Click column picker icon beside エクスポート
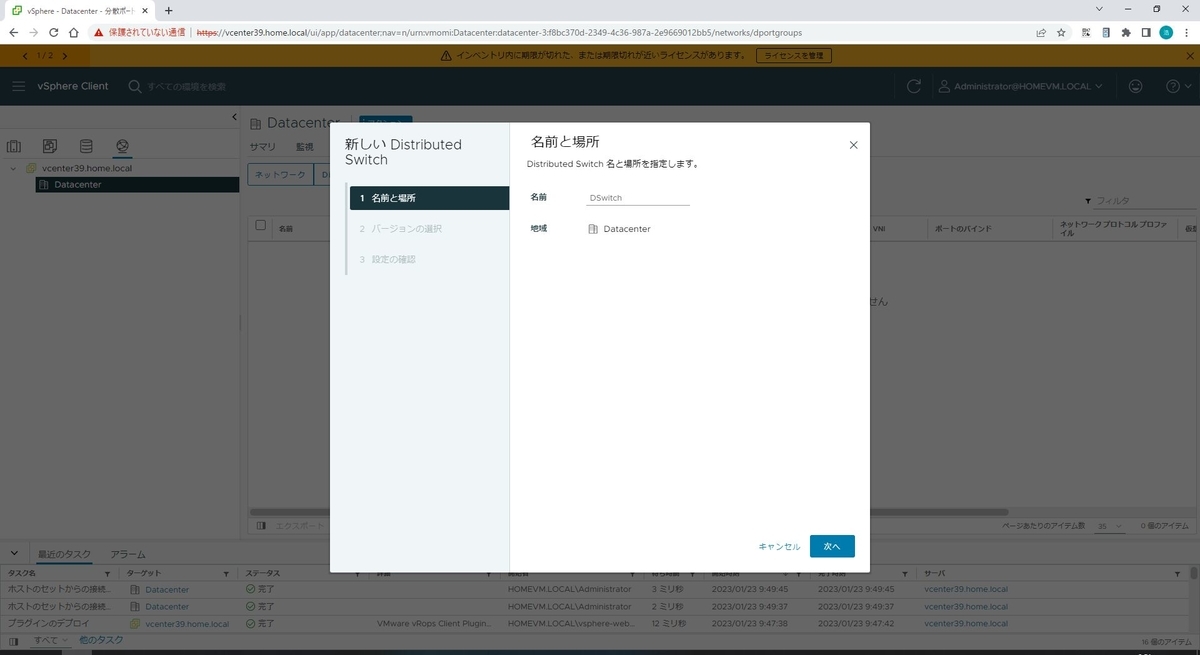This screenshot has width=1200, height=655. coord(260,525)
